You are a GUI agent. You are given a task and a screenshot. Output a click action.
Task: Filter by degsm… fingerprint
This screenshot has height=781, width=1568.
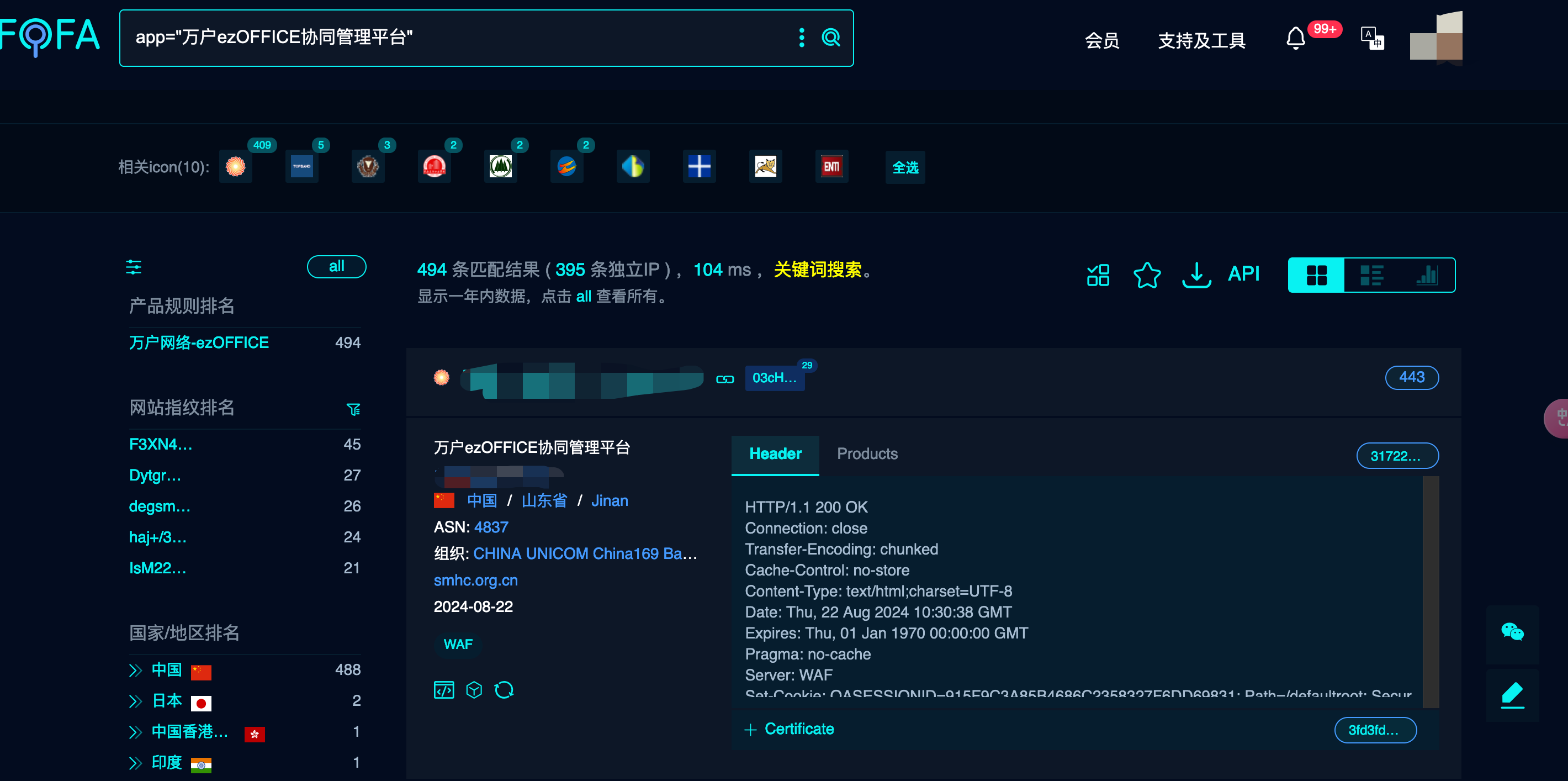click(x=160, y=506)
